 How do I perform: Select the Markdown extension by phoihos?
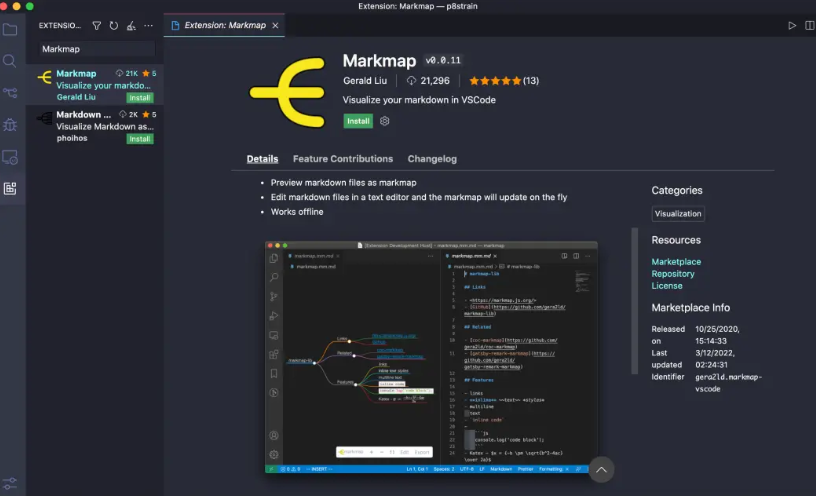(95, 126)
